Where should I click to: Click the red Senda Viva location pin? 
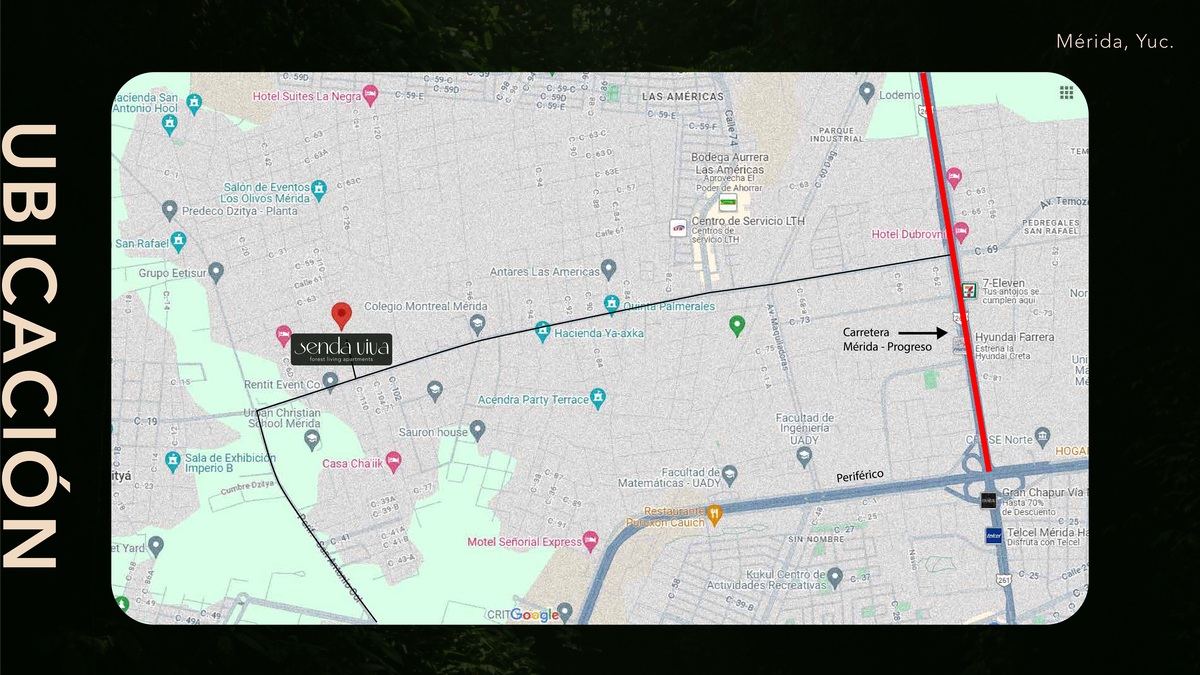pos(341,314)
